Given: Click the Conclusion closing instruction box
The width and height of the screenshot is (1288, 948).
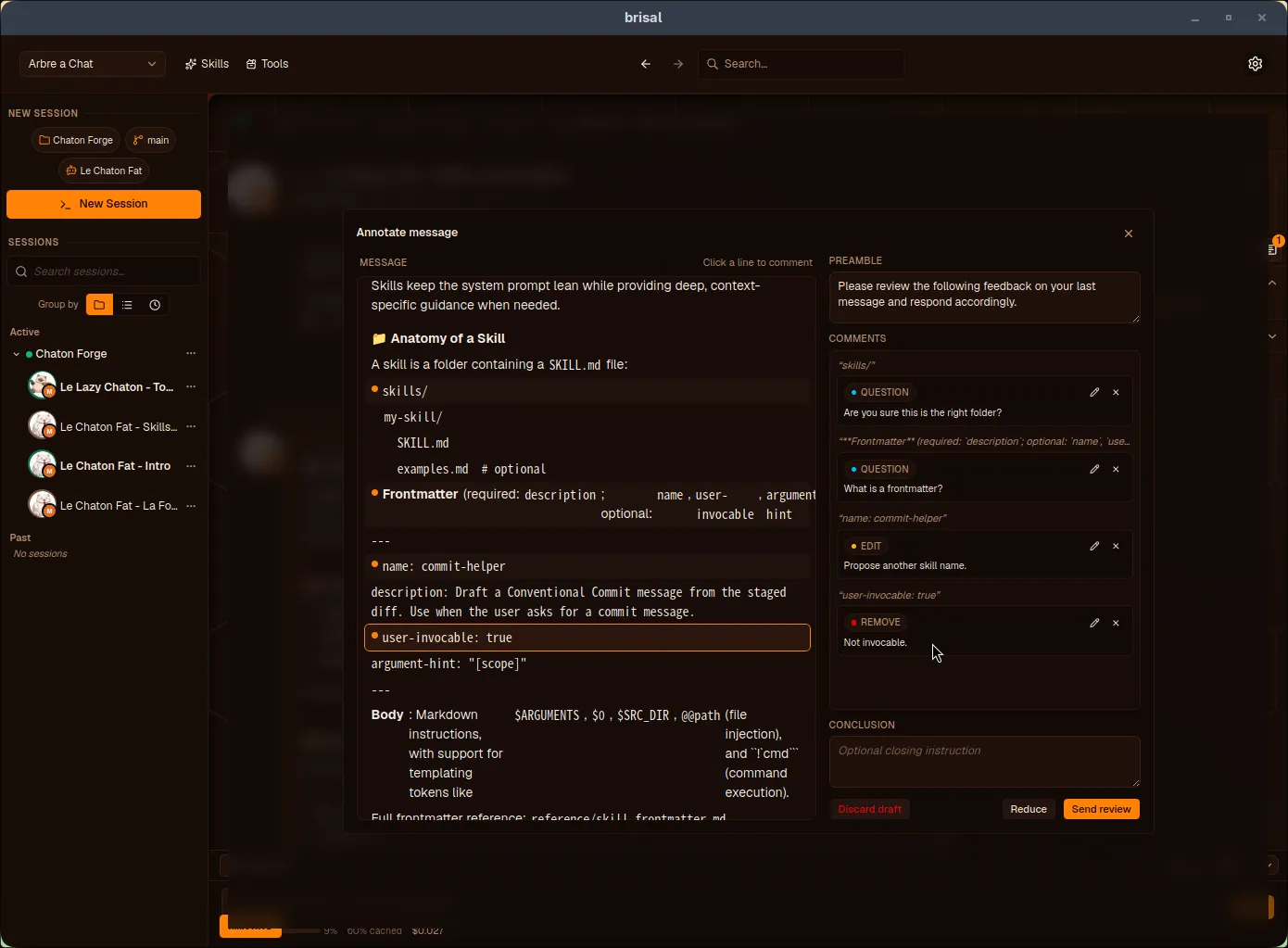Looking at the screenshot, I should click(x=984, y=762).
